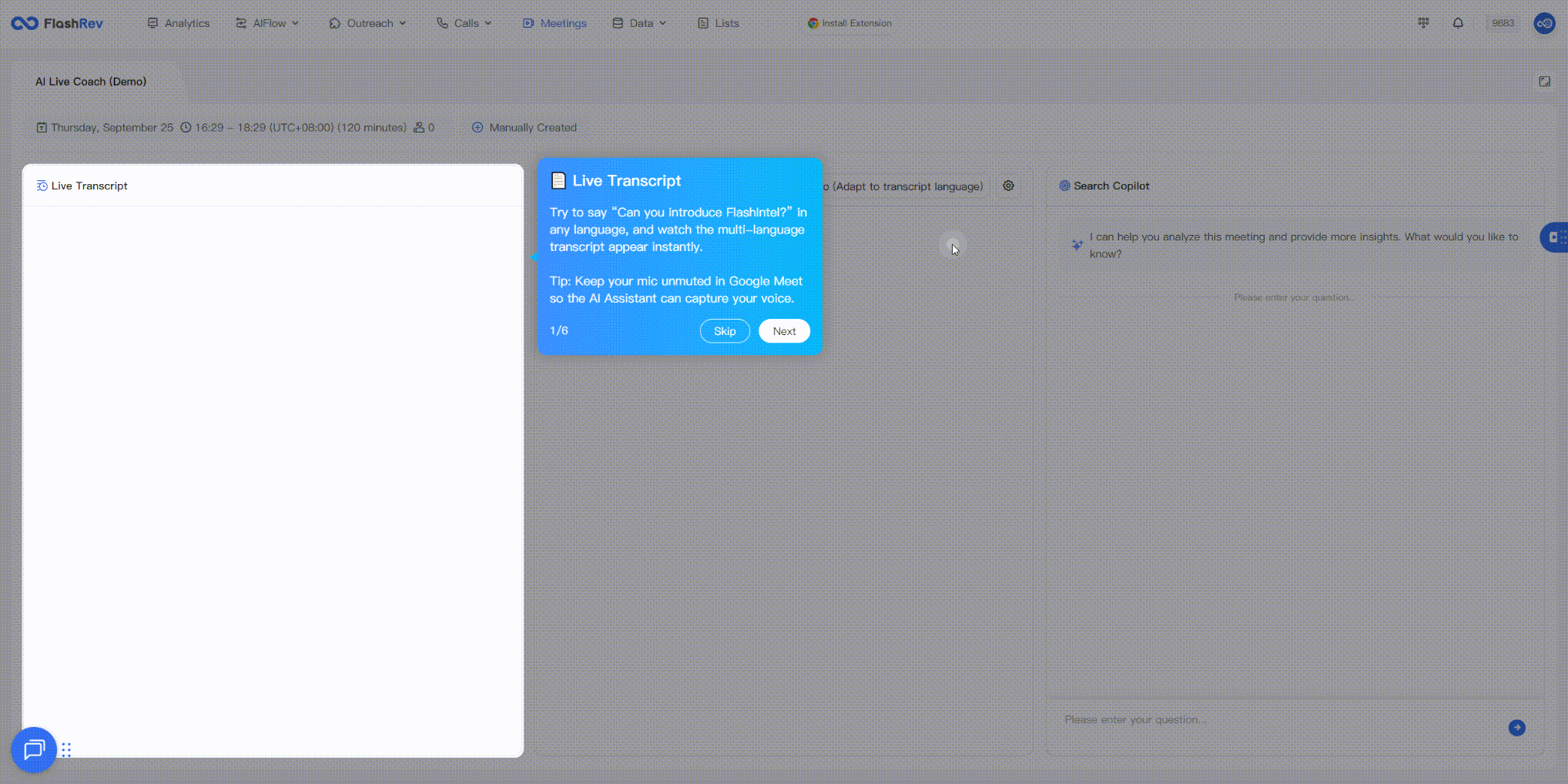Open the notifications bell
The width and height of the screenshot is (1568, 784).
point(1458,22)
